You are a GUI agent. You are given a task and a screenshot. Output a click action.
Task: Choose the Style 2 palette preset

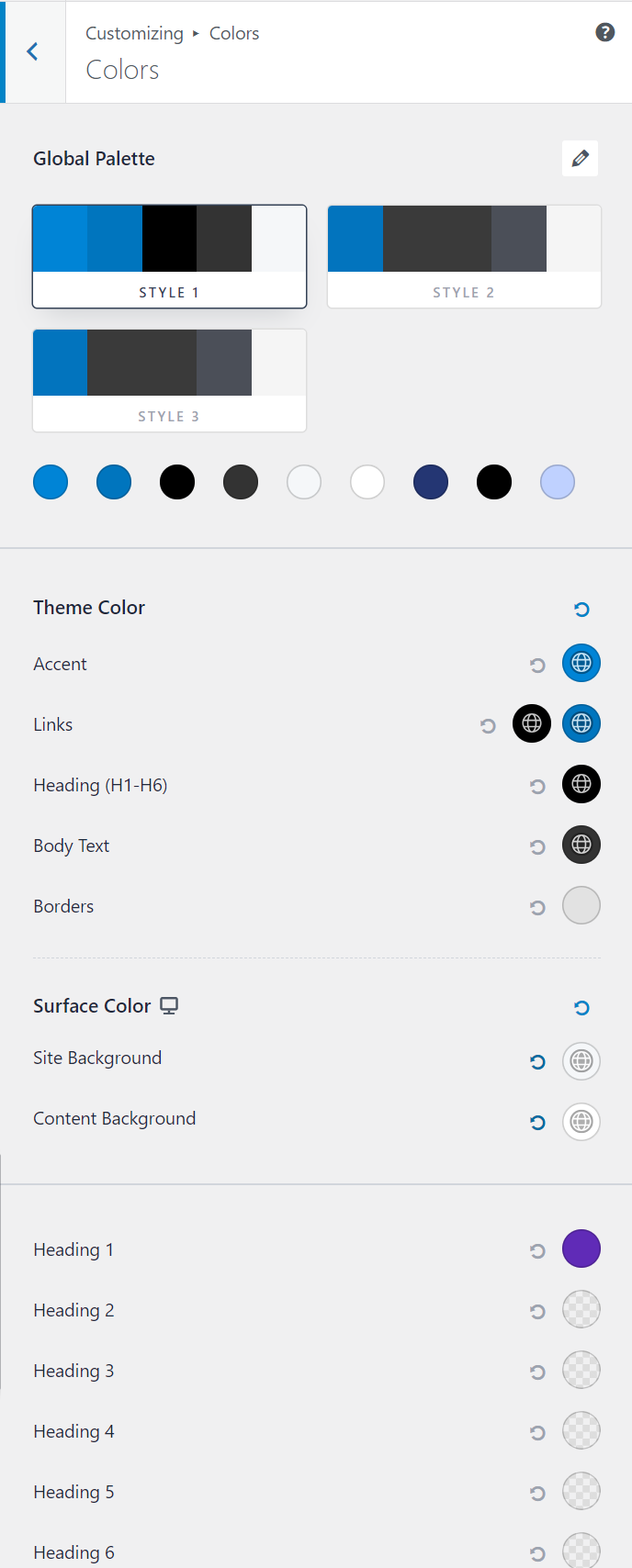[x=464, y=256]
